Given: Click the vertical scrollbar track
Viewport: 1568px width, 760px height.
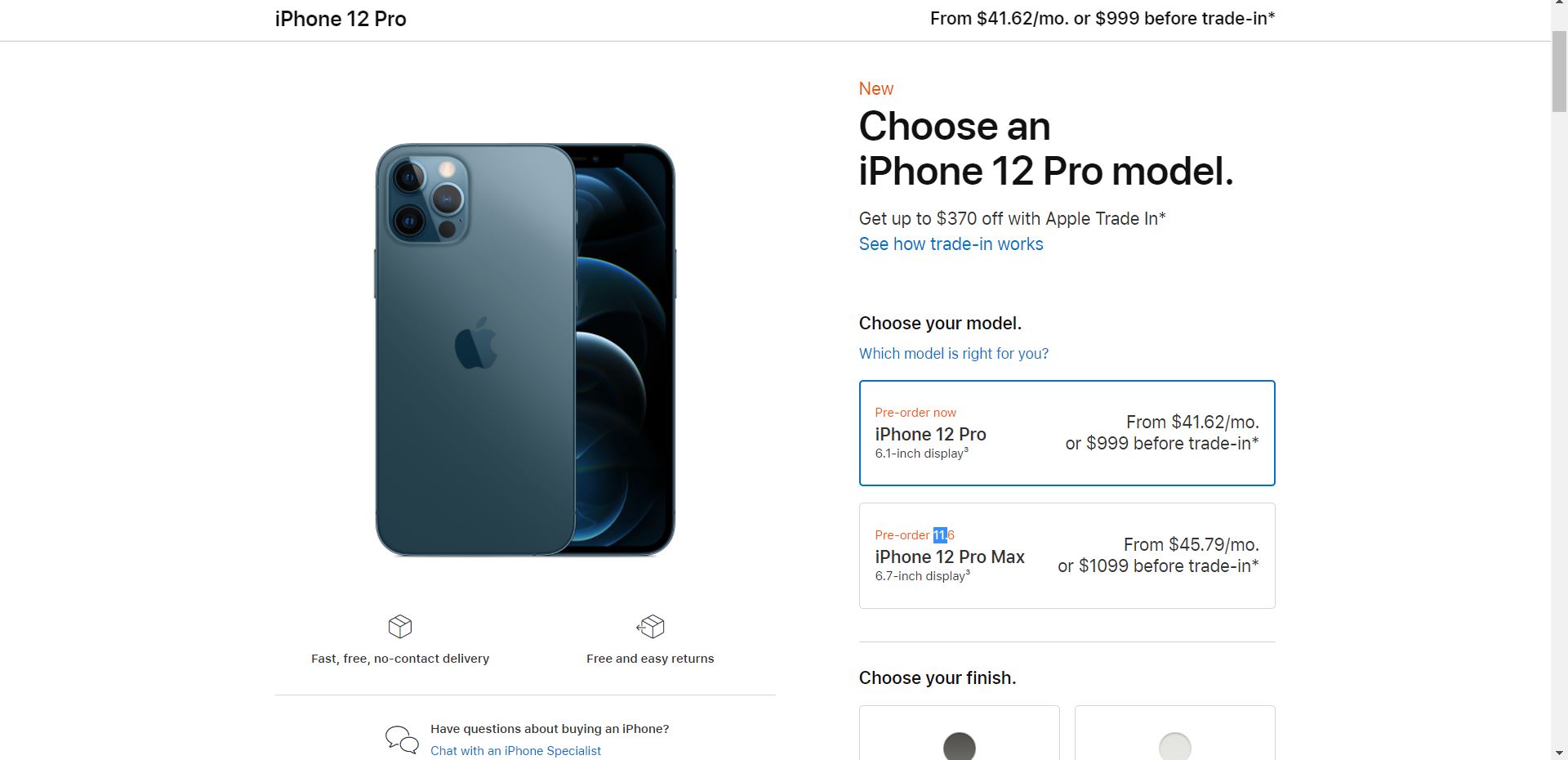Looking at the screenshot, I should pyautogui.click(x=1560, y=409).
